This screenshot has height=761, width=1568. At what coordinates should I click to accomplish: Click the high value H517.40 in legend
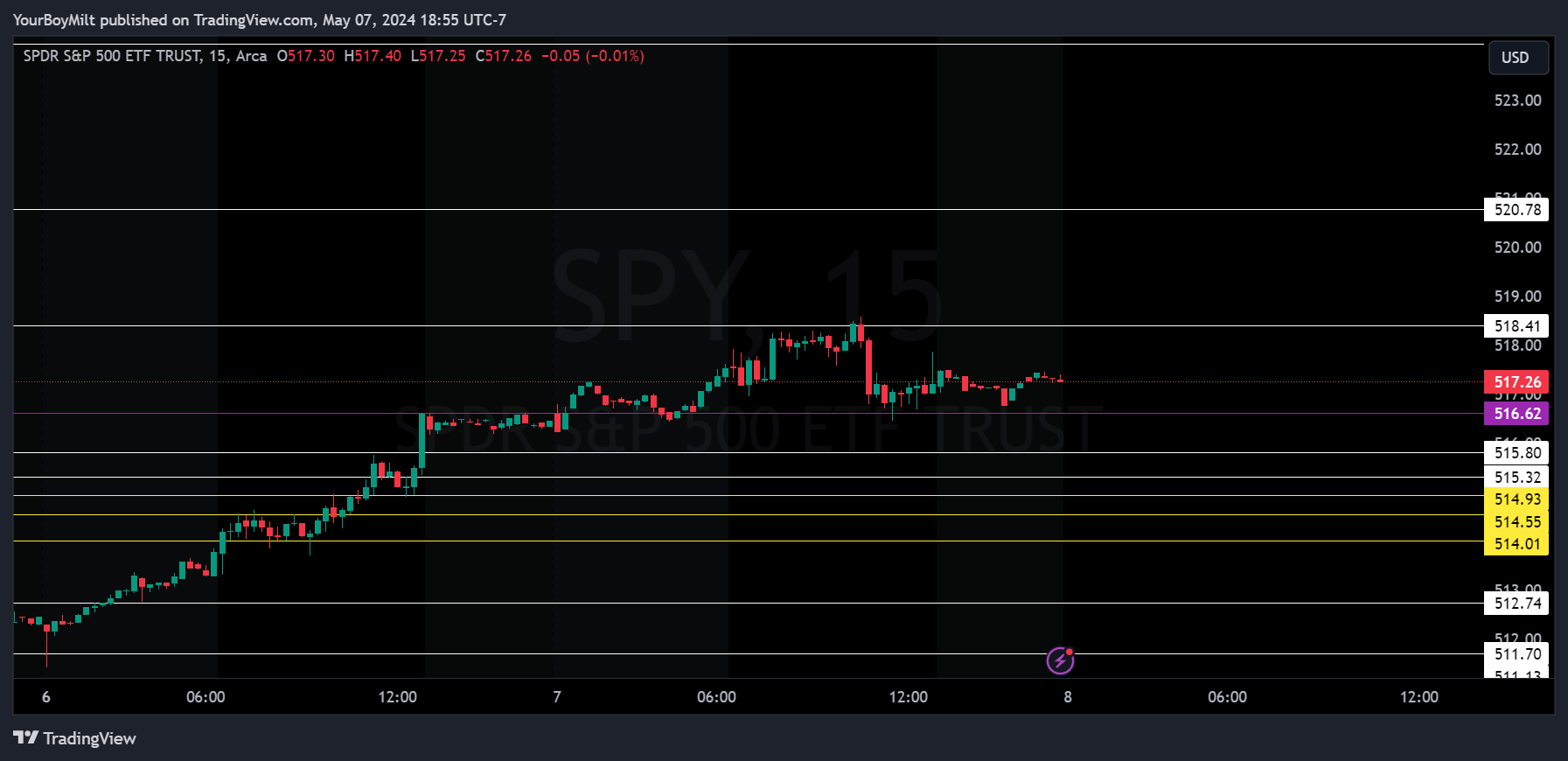(x=373, y=56)
